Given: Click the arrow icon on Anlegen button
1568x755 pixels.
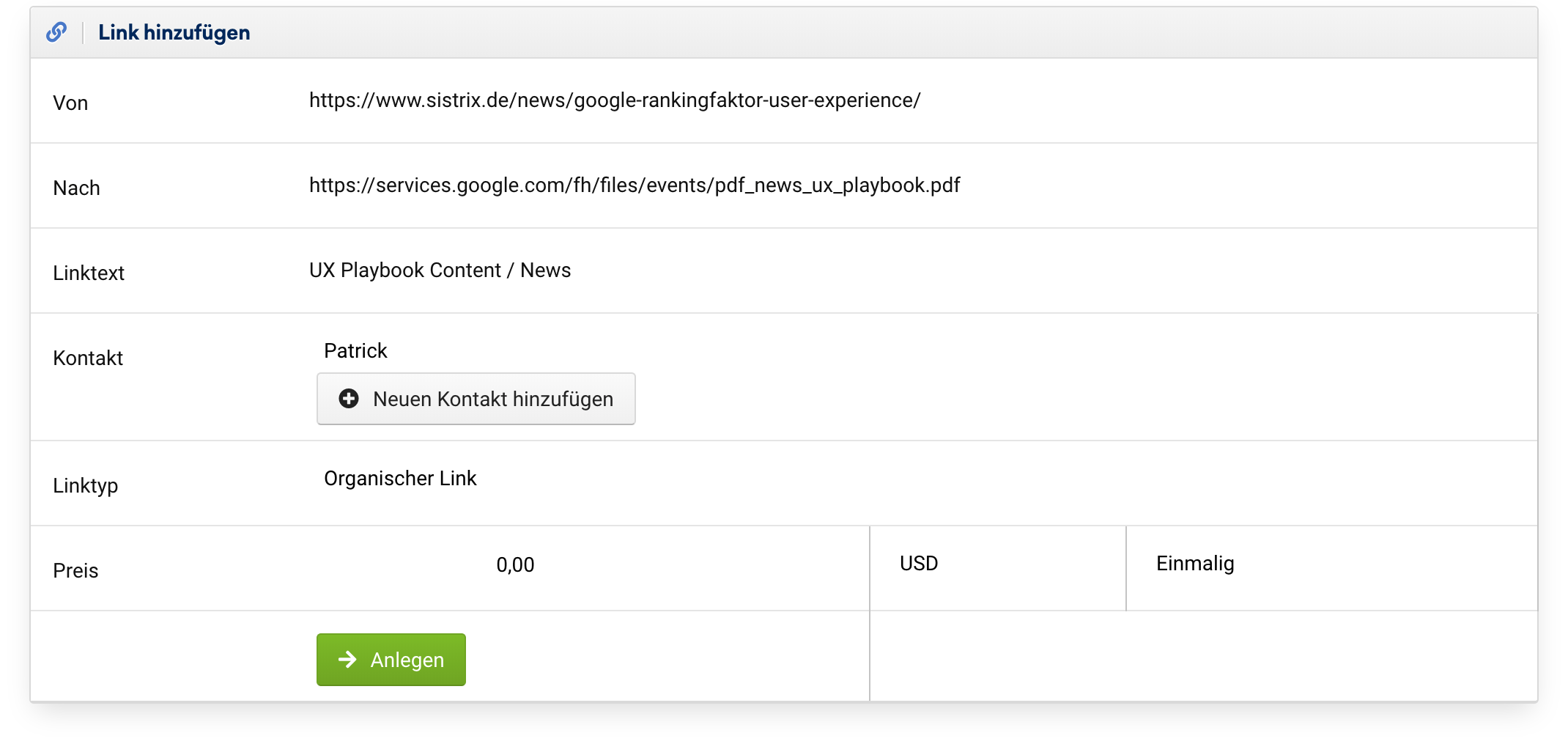Looking at the screenshot, I should coord(347,660).
